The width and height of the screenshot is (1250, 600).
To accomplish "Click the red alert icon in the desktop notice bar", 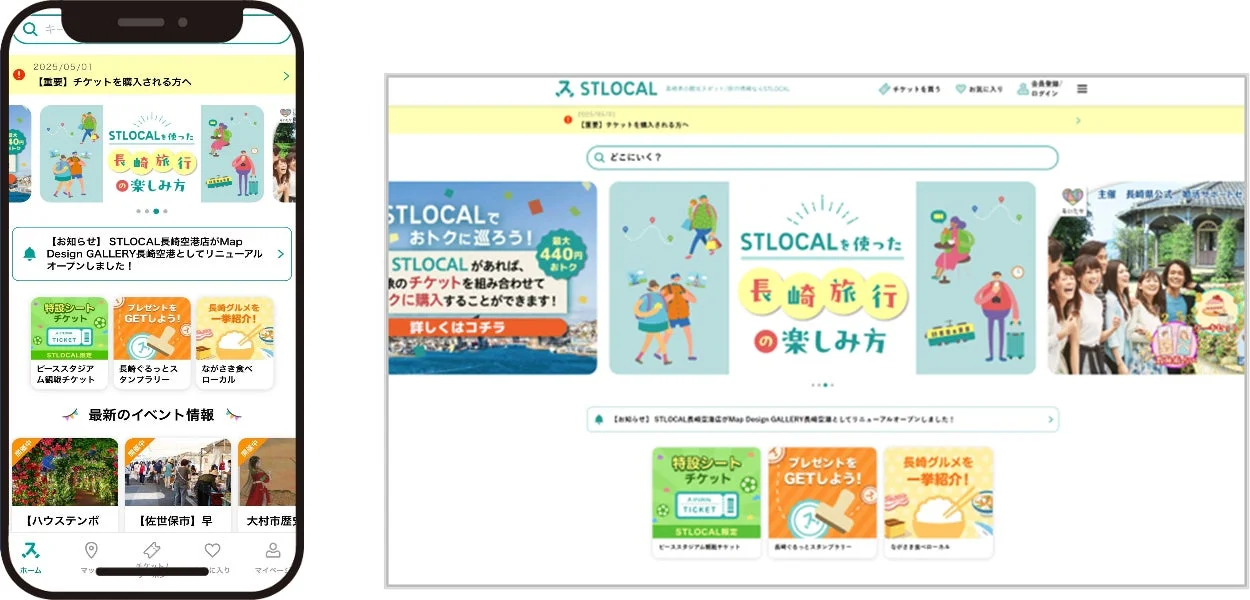I will tap(568, 120).
